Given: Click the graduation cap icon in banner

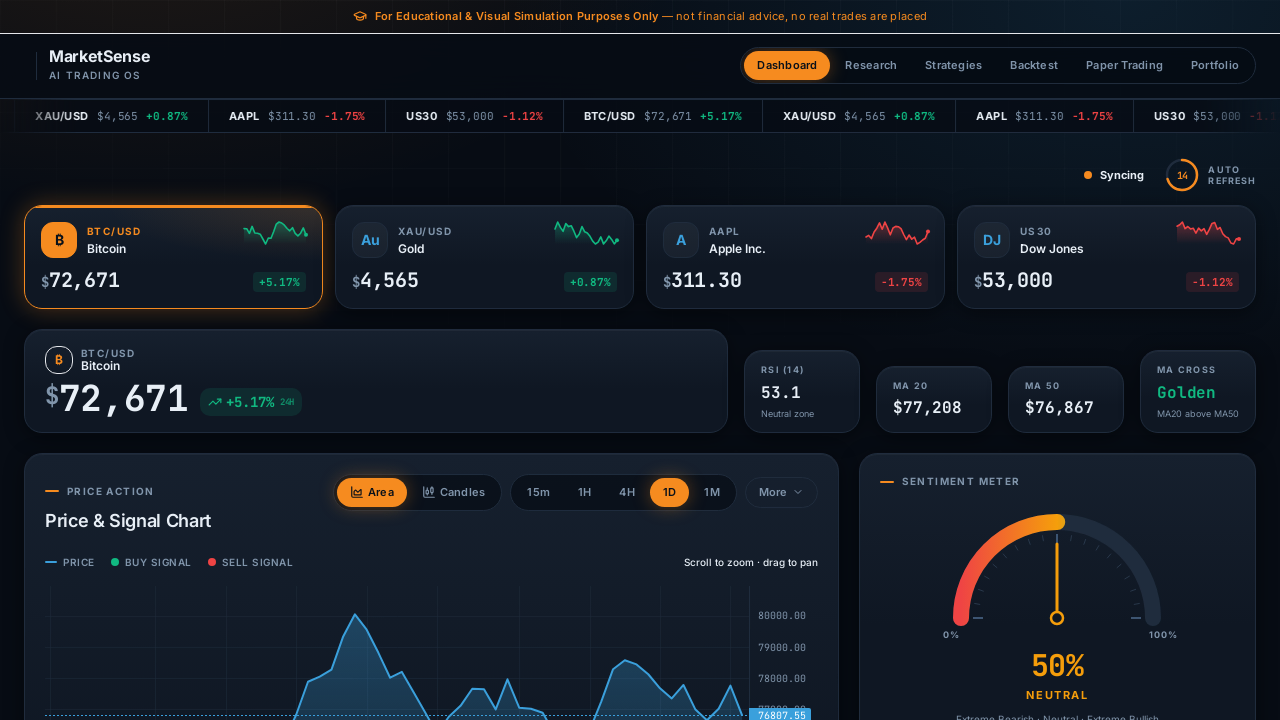Looking at the screenshot, I should point(360,16).
